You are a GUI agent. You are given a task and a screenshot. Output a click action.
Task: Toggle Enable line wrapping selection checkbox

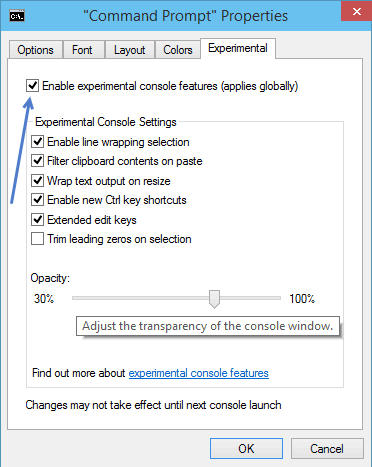(x=38, y=142)
